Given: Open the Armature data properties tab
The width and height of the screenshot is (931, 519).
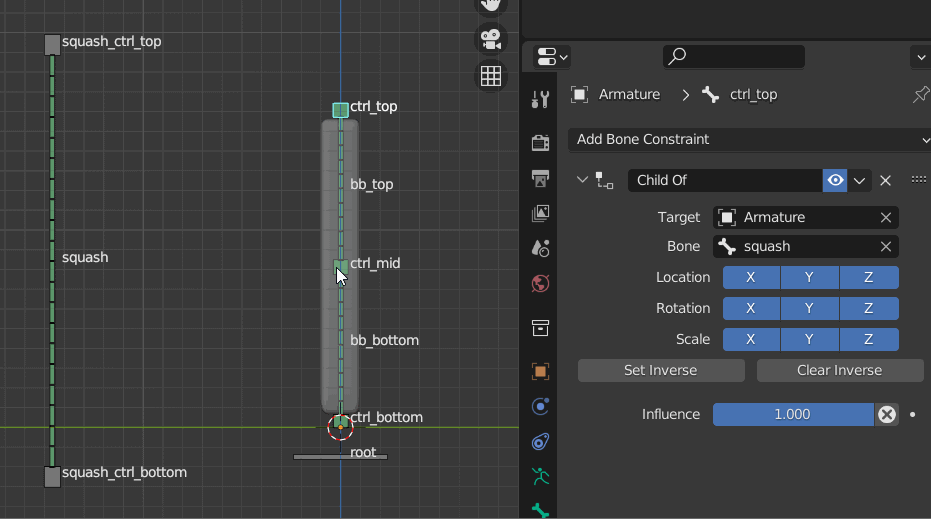Looking at the screenshot, I should [x=540, y=477].
